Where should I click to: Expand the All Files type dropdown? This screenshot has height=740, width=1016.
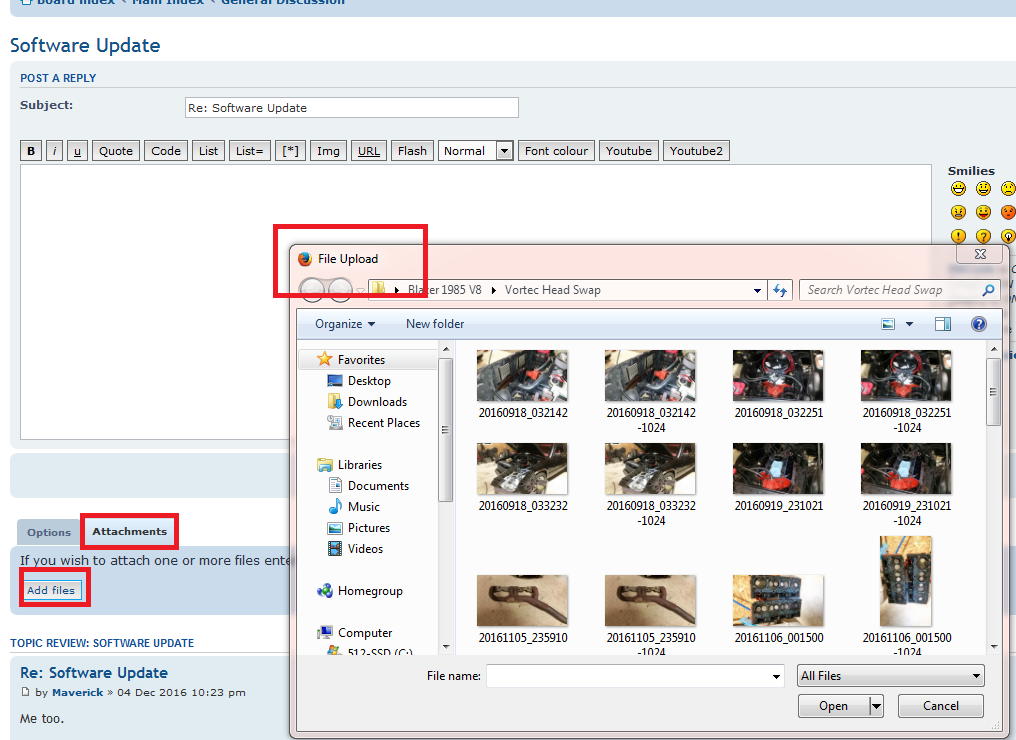891,676
